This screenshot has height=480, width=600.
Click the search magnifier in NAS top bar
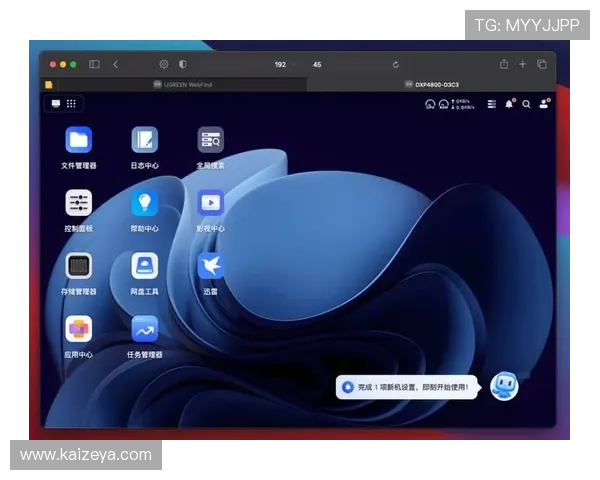526,103
